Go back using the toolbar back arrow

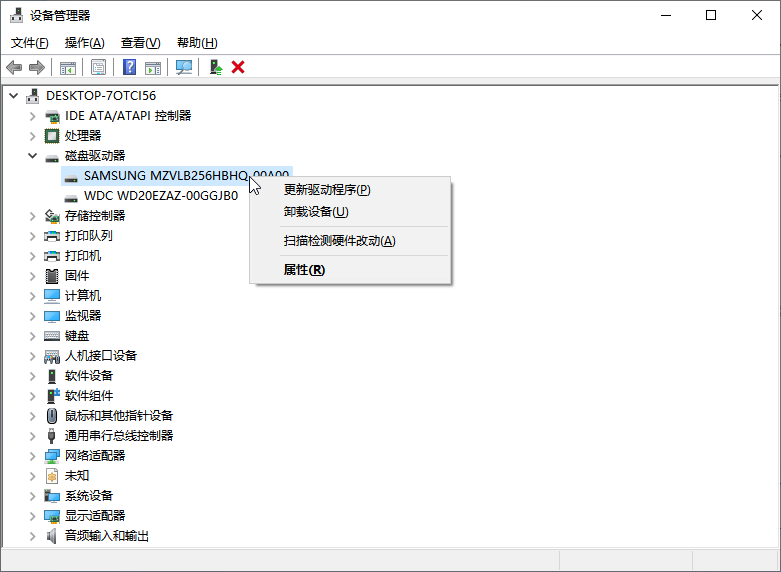(x=14, y=67)
